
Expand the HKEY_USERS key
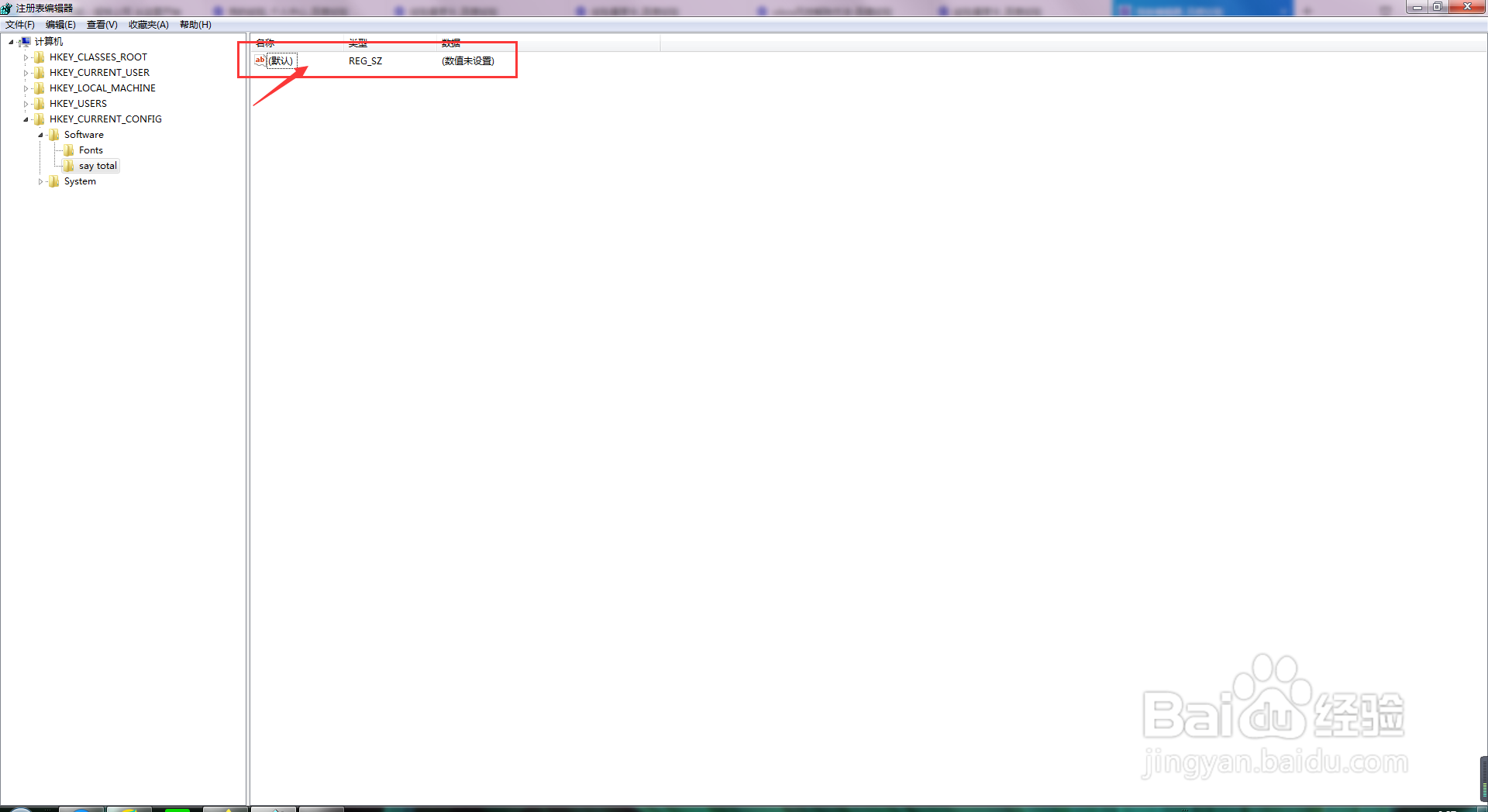point(26,104)
